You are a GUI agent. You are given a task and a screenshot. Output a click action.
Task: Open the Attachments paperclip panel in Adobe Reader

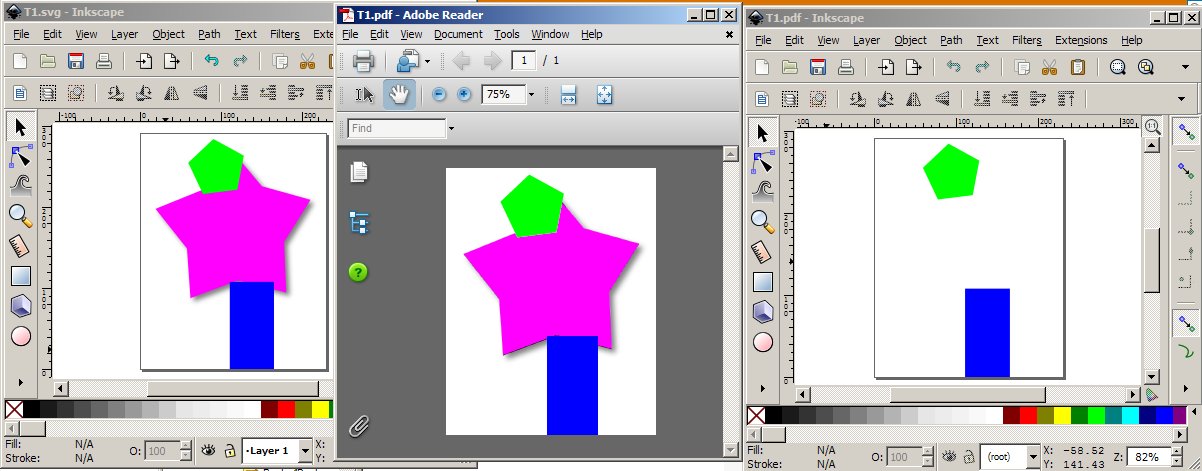coord(359,427)
